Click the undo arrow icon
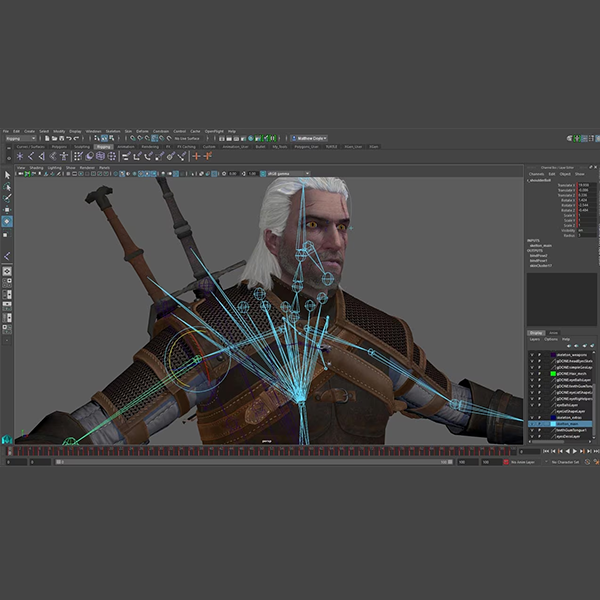The height and width of the screenshot is (600, 600). [x=69, y=138]
